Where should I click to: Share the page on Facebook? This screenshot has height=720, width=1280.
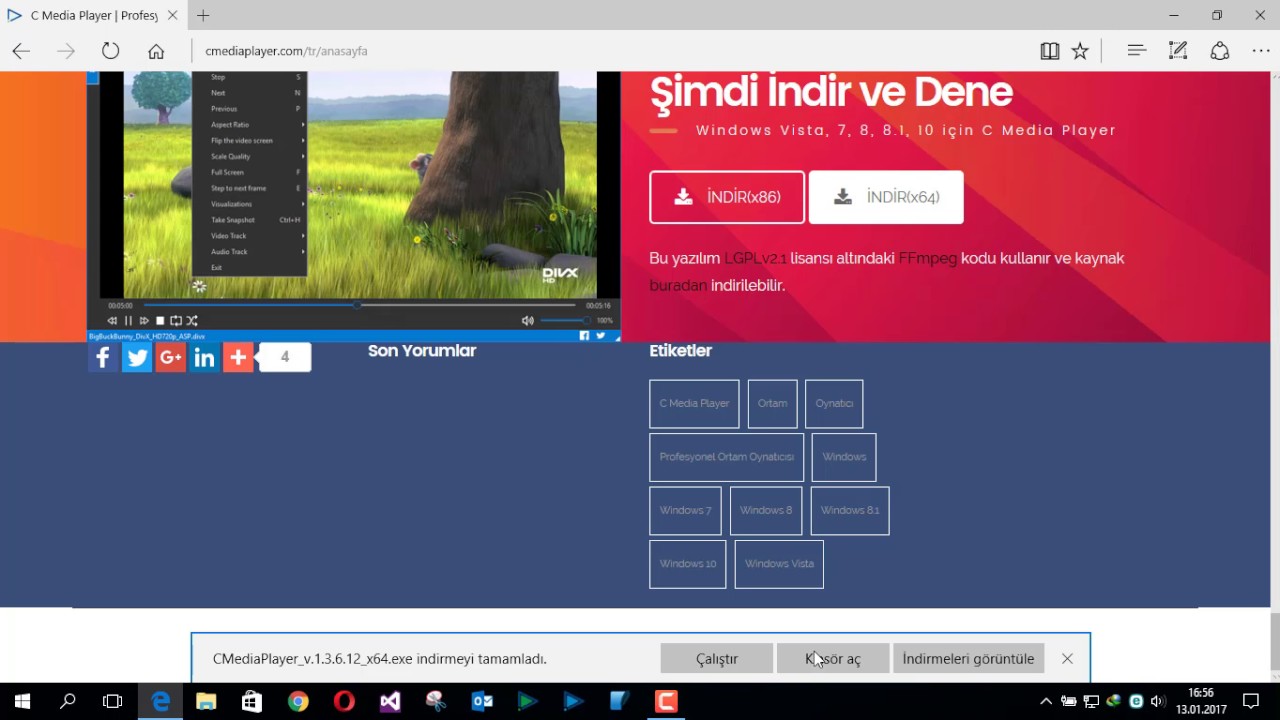coord(103,357)
